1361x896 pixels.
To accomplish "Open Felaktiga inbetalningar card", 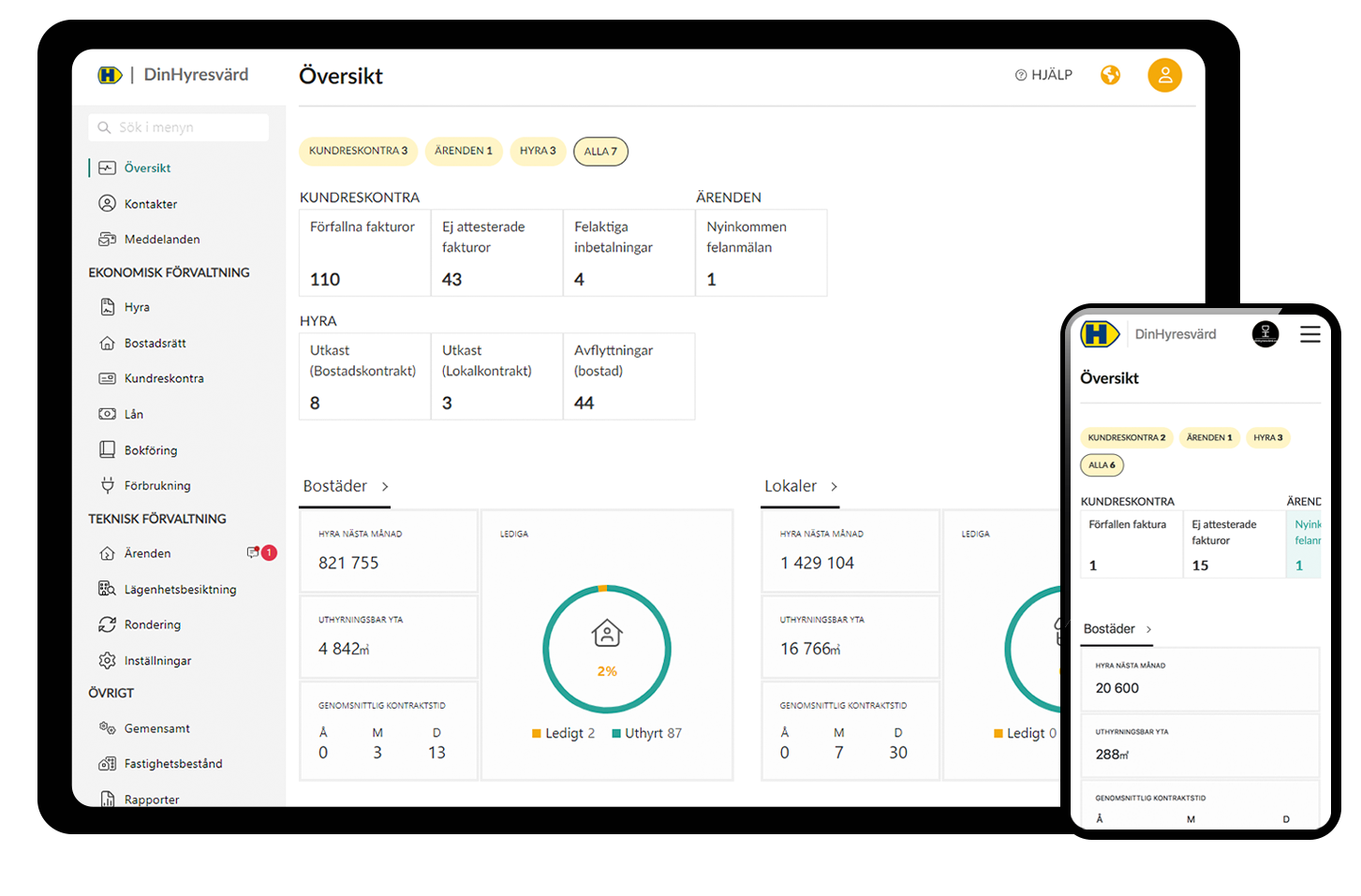I will (629, 253).
